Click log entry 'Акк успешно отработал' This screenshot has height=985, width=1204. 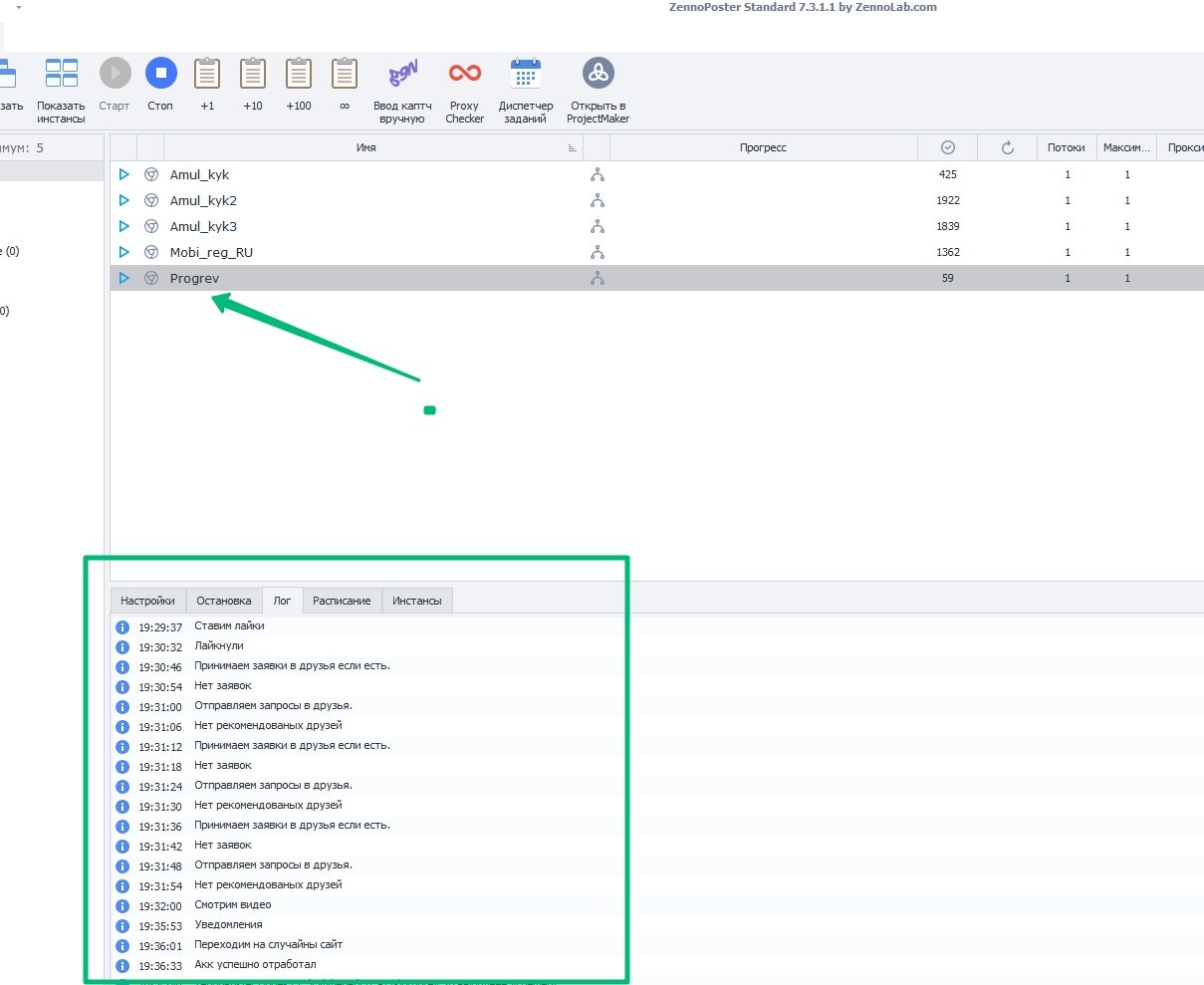(x=255, y=964)
